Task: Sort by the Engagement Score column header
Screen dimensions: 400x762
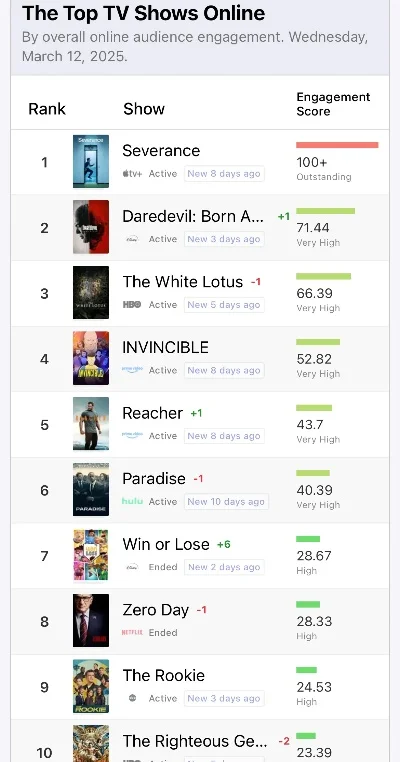Action: click(x=333, y=104)
